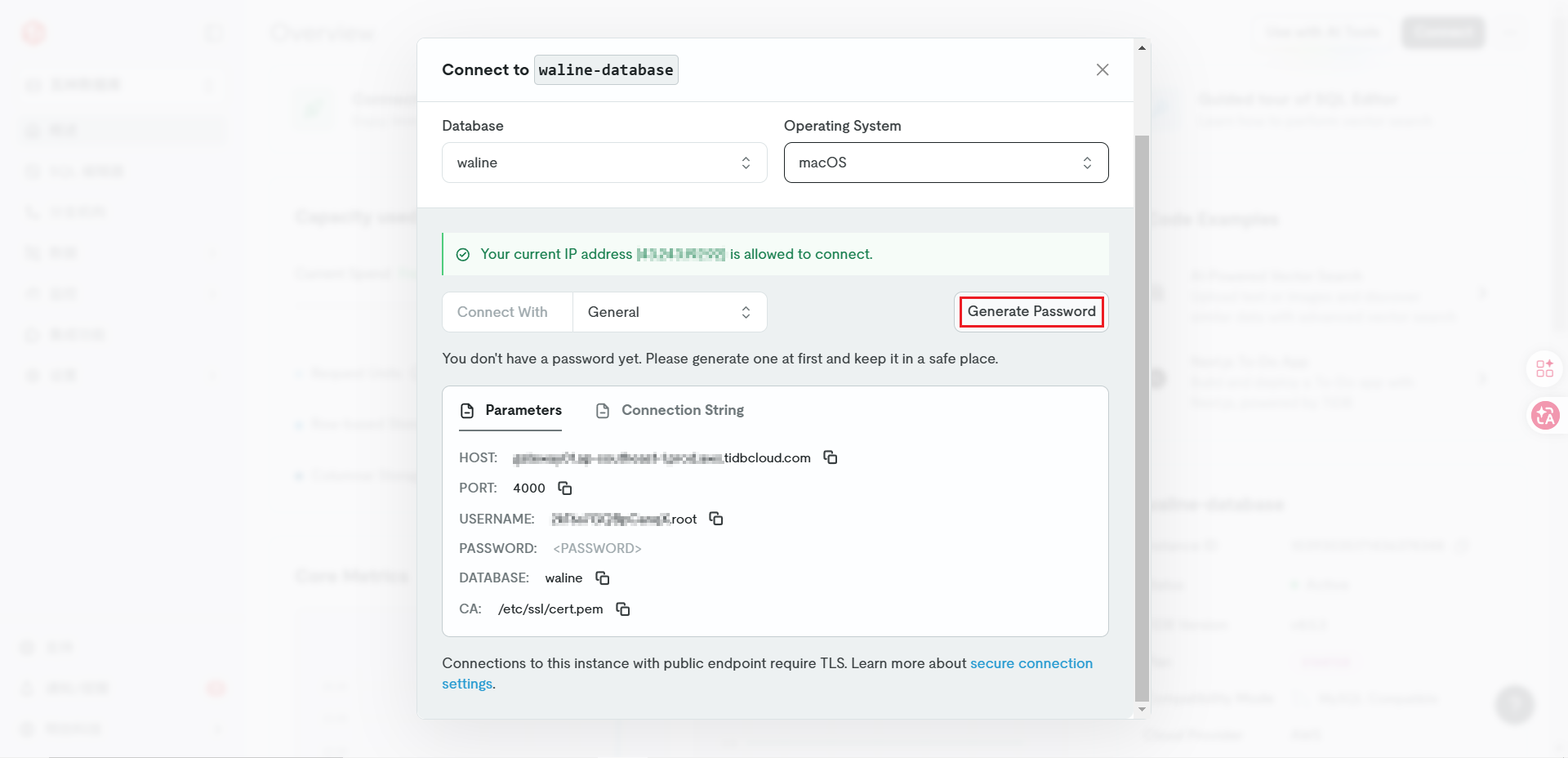Open the Connect With General dropdown
Viewport: 1568px width, 758px height.
pyautogui.click(x=670, y=312)
